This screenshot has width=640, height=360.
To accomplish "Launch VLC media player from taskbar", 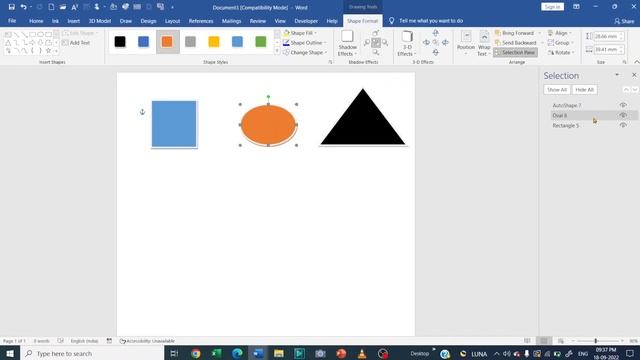I will coord(362,353).
